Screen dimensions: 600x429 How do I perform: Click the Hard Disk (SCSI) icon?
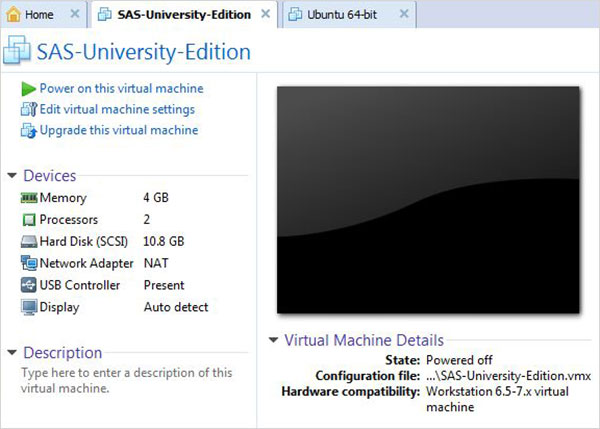click(x=29, y=242)
